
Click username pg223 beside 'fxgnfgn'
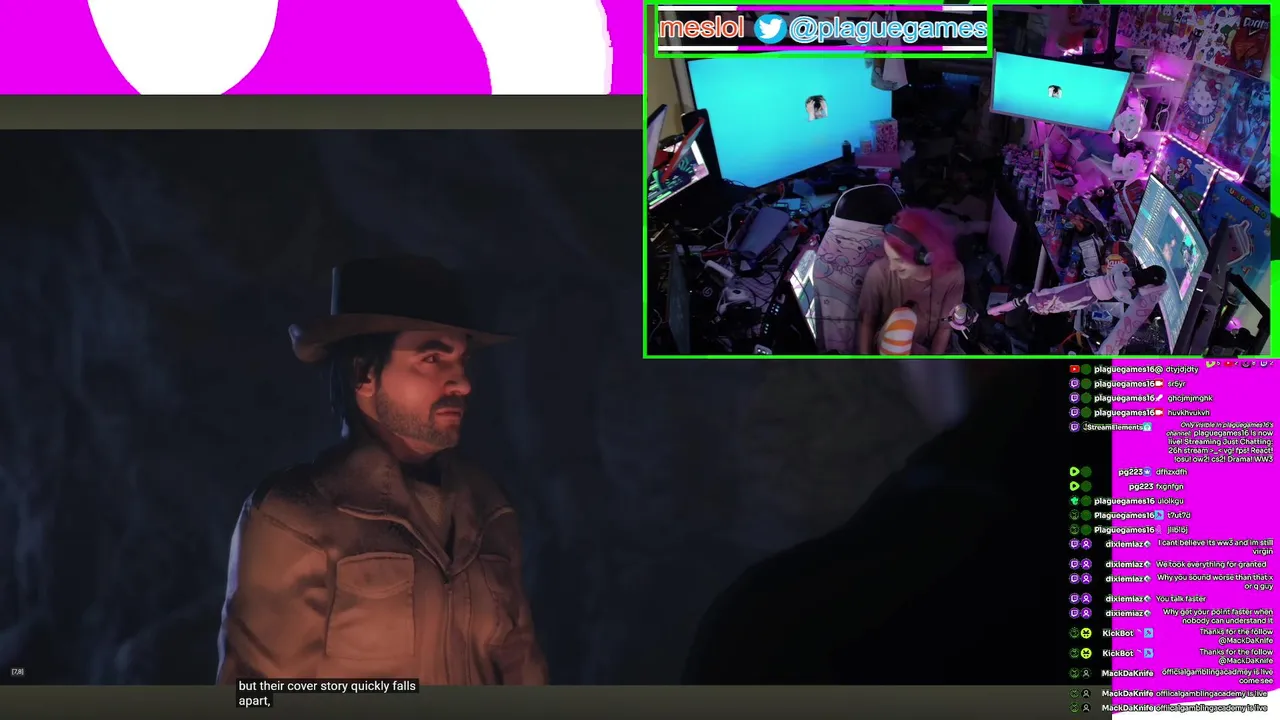pos(1140,486)
